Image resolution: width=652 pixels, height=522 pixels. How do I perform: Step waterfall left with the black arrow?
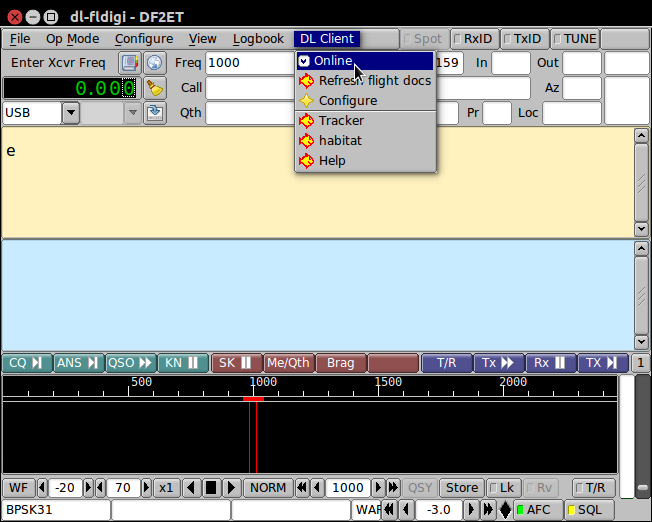(191, 487)
